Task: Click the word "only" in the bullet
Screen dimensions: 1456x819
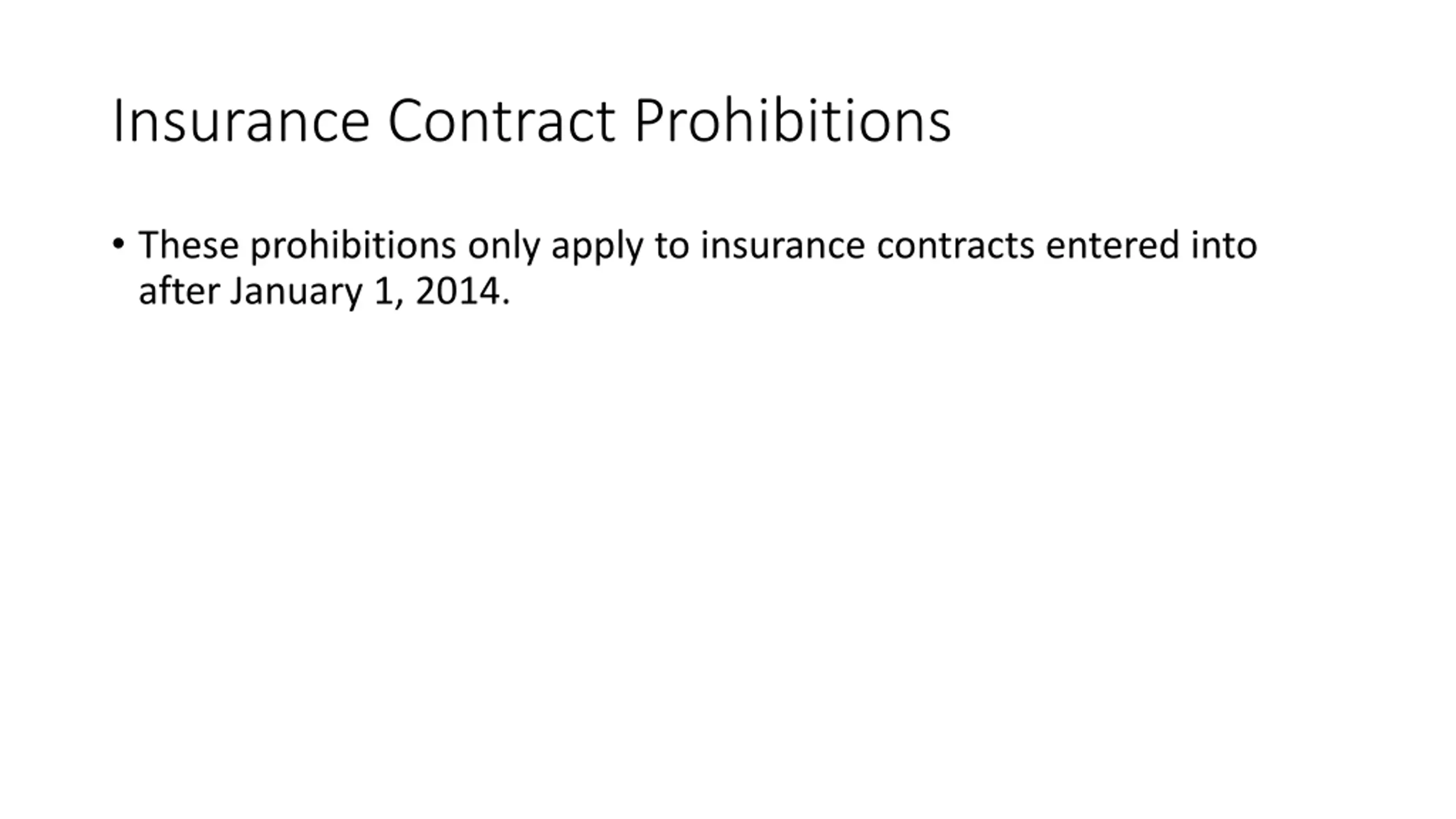Action: click(503, 246)
